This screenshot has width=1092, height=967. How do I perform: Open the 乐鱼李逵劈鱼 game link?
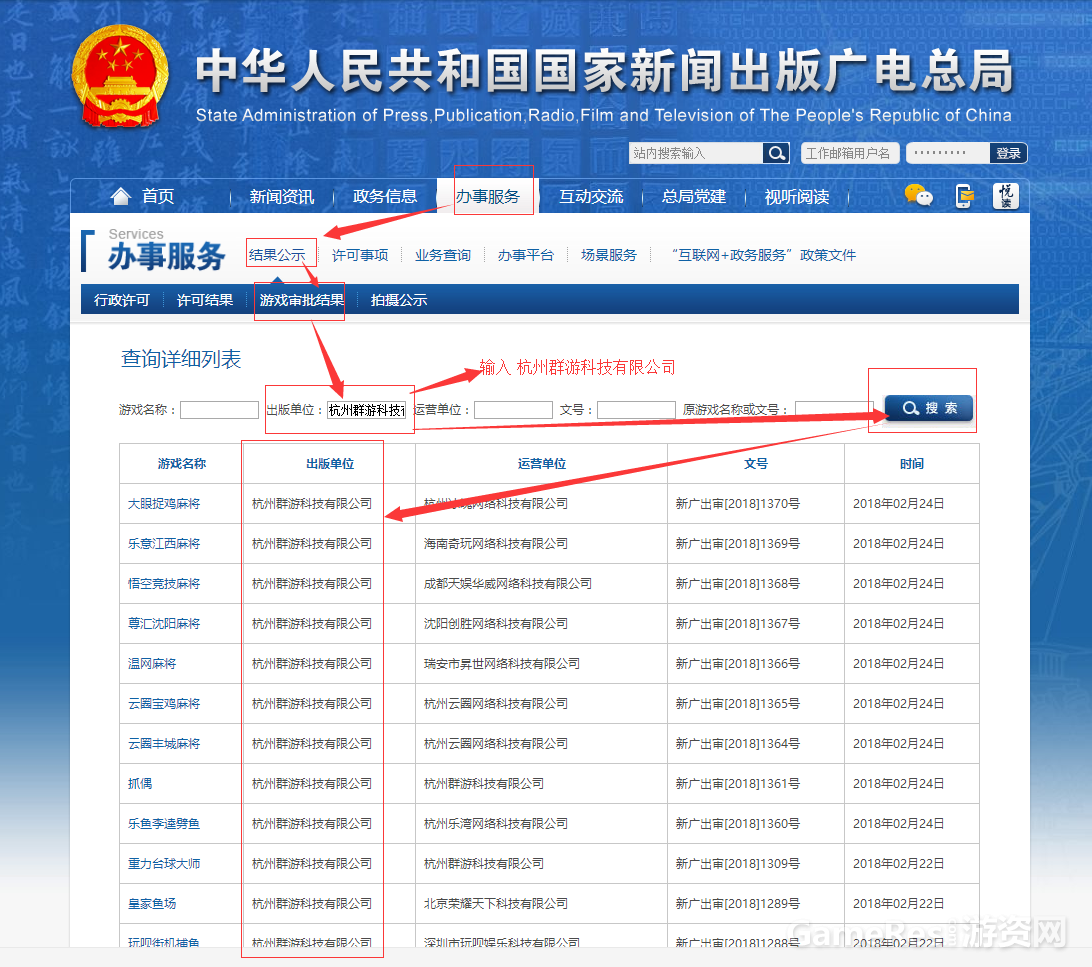[x=164, y=824]
